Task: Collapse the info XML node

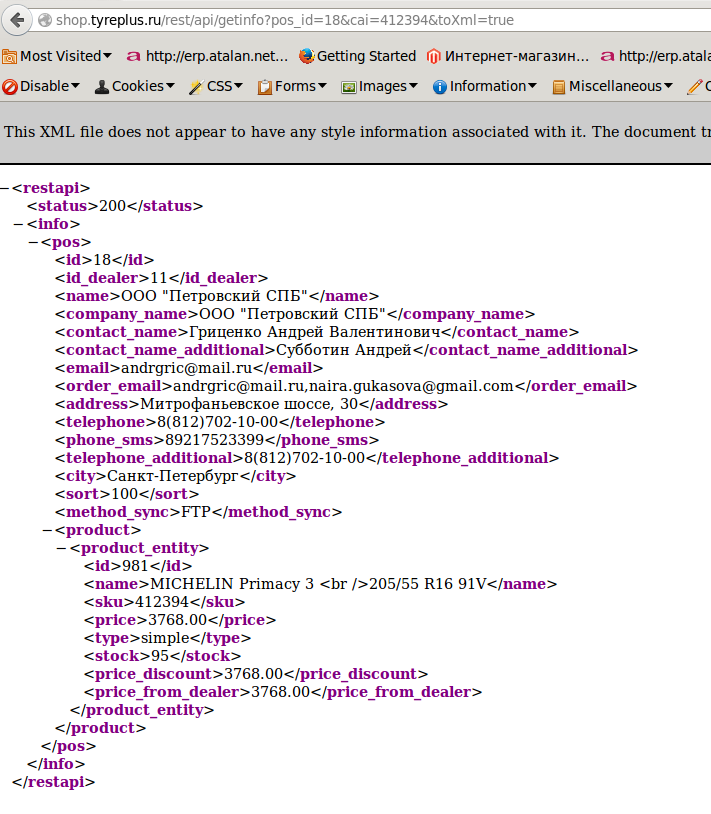Action: click(x=18, y=224)
